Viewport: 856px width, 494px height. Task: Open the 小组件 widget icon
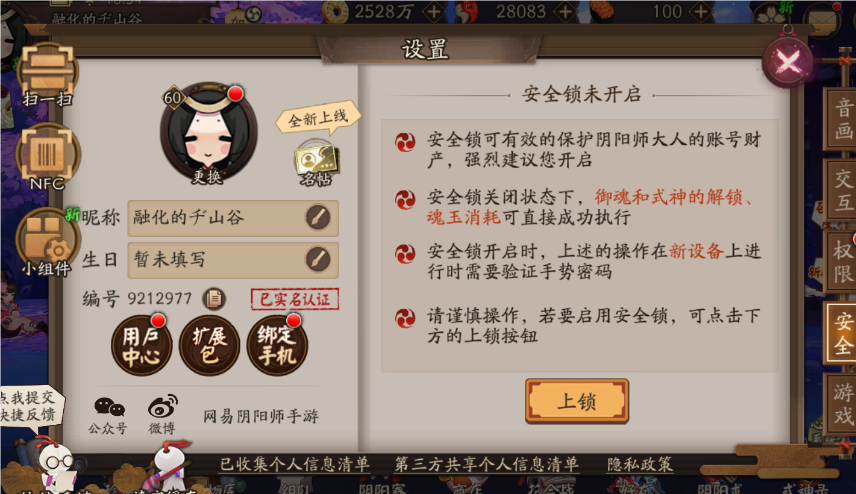(46, 241)
